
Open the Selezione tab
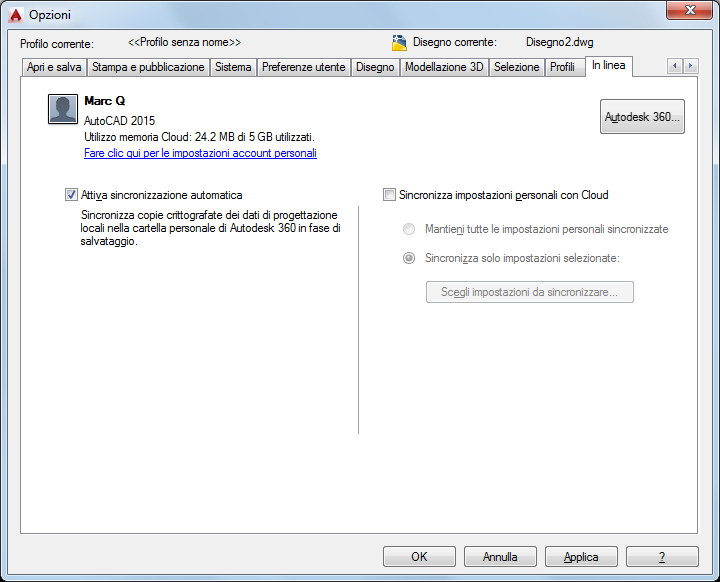(x=516, y=67)
